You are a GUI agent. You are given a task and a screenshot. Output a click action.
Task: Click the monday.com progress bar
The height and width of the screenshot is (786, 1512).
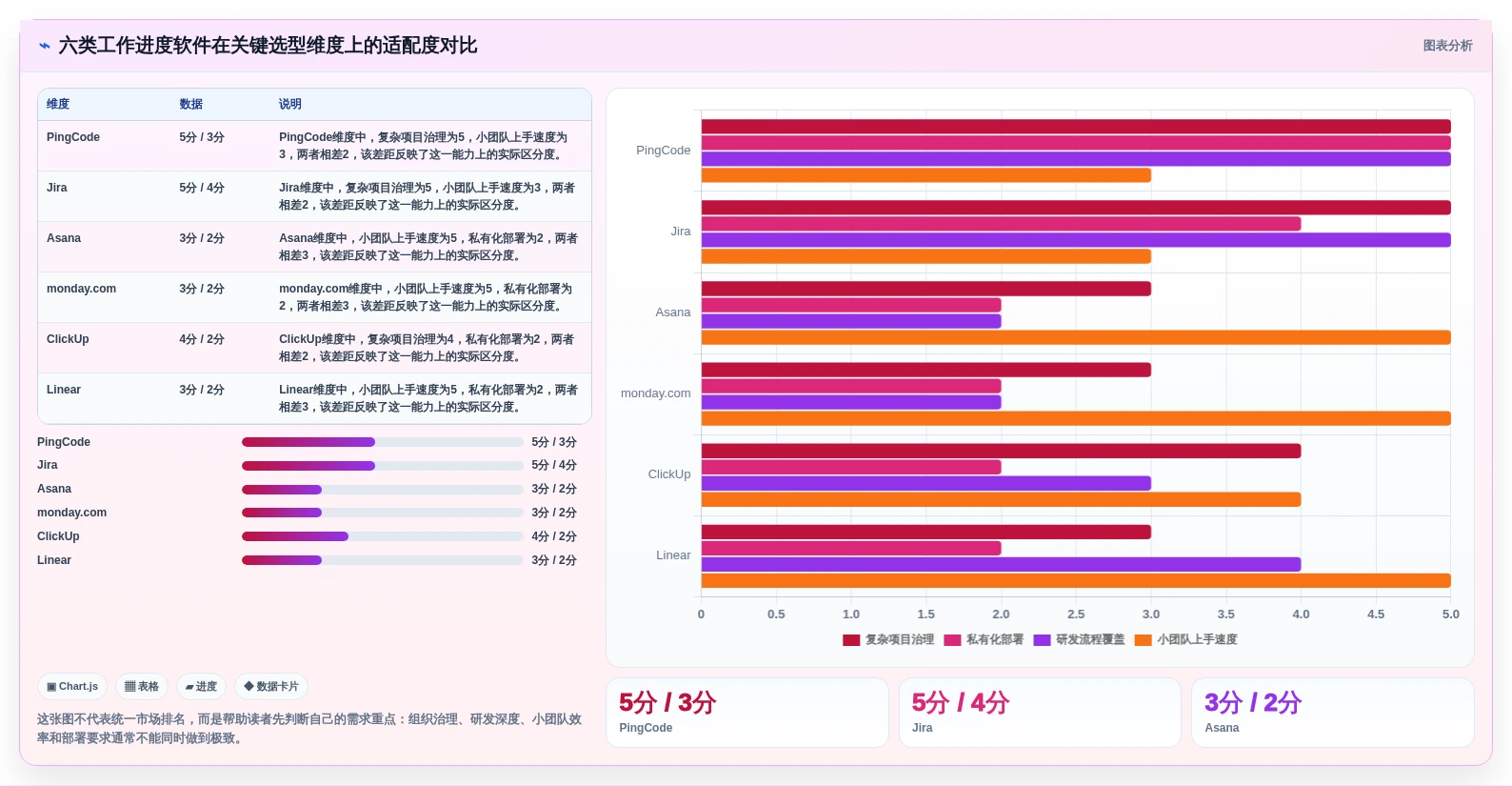click(383, 513)
